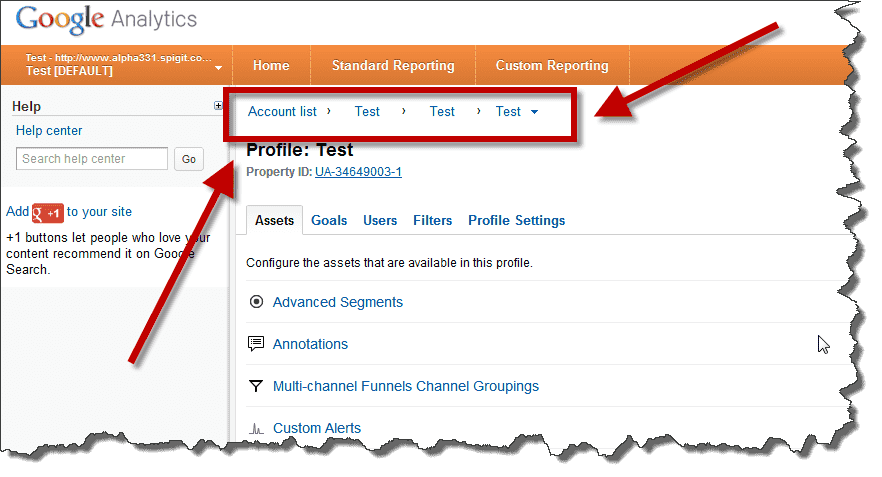Click the Multi-channel Funnels funnel icon
Screen dimensions: 882x477
point(256,386)
